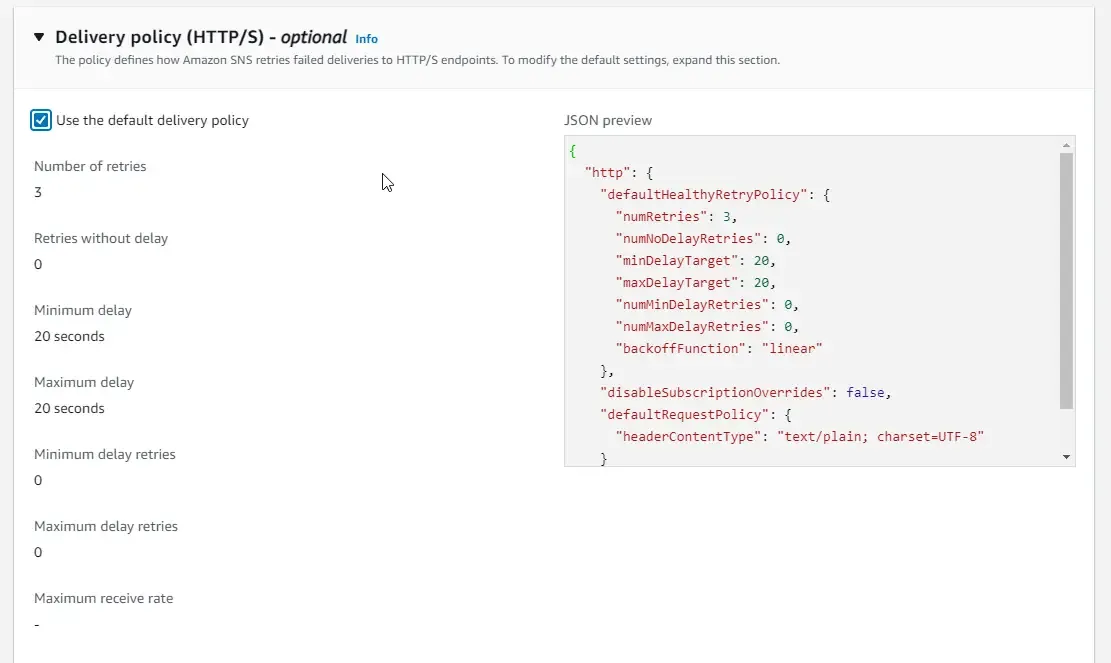1111x663 pixels.
Task: Click the JSON preview vertical scrollbar thumb
Action: [1067, 280]
